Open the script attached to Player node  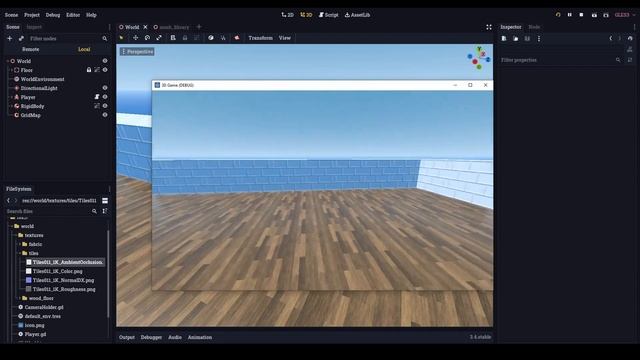(x=97, y=97)
